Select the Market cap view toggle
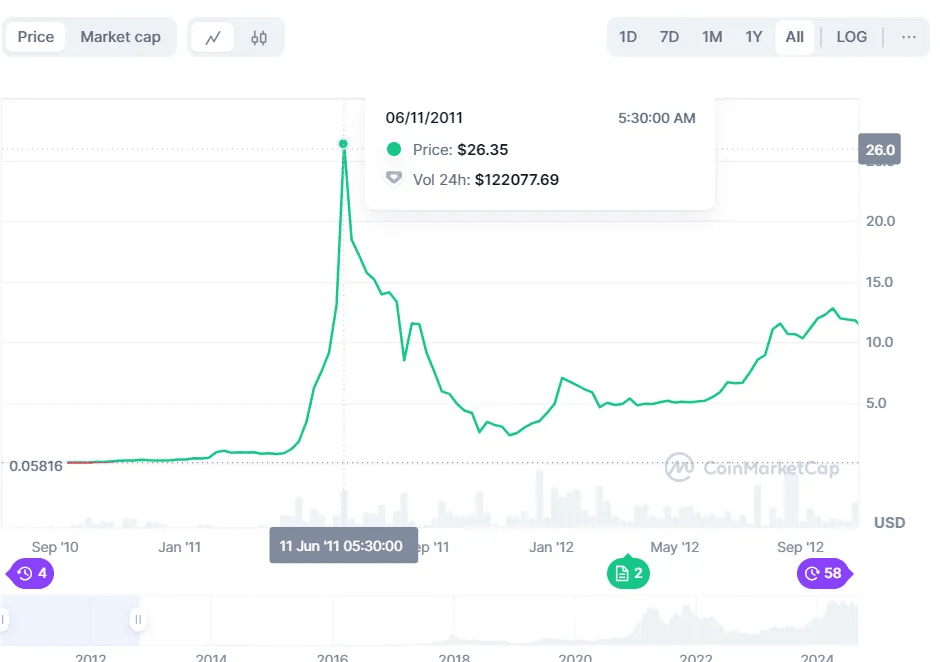Viewport: 940px width, 662px height. tap(120, 37)
